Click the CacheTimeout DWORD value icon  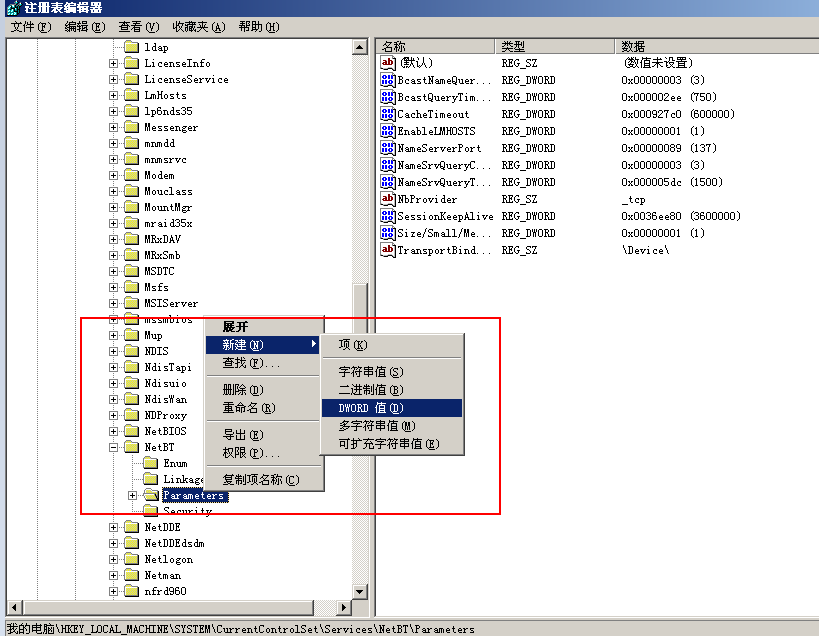click(x=388, y=114)
